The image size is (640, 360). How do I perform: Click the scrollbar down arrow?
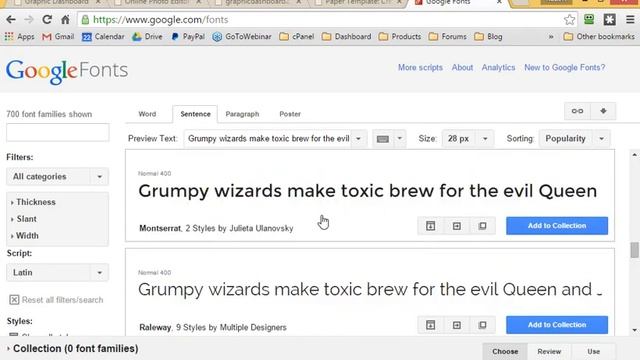[634, 330]
